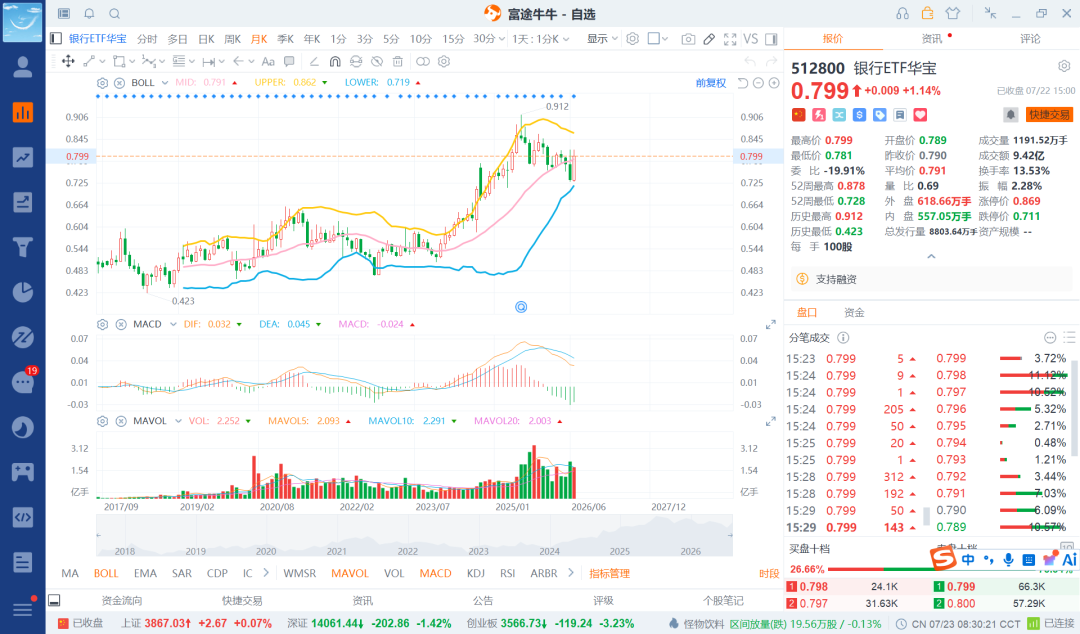Expand the MAVOL indicator dropdown

178,421
